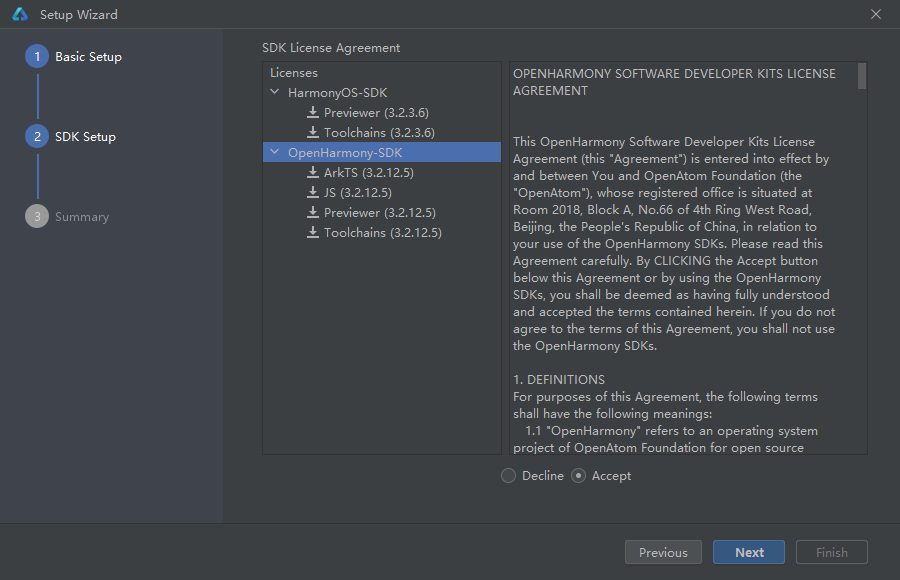This screenshot has height=580, width=900.
Task: Select Previewer (3.2.3.6) license item
Action: click(376, 113)
